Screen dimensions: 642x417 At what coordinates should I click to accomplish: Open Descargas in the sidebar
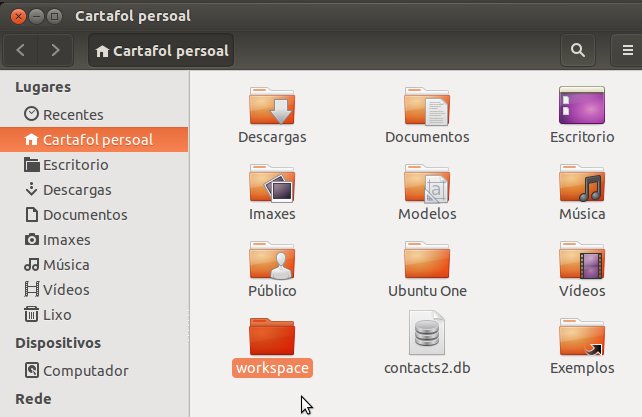pyautogui.click(x=94, y=190)
